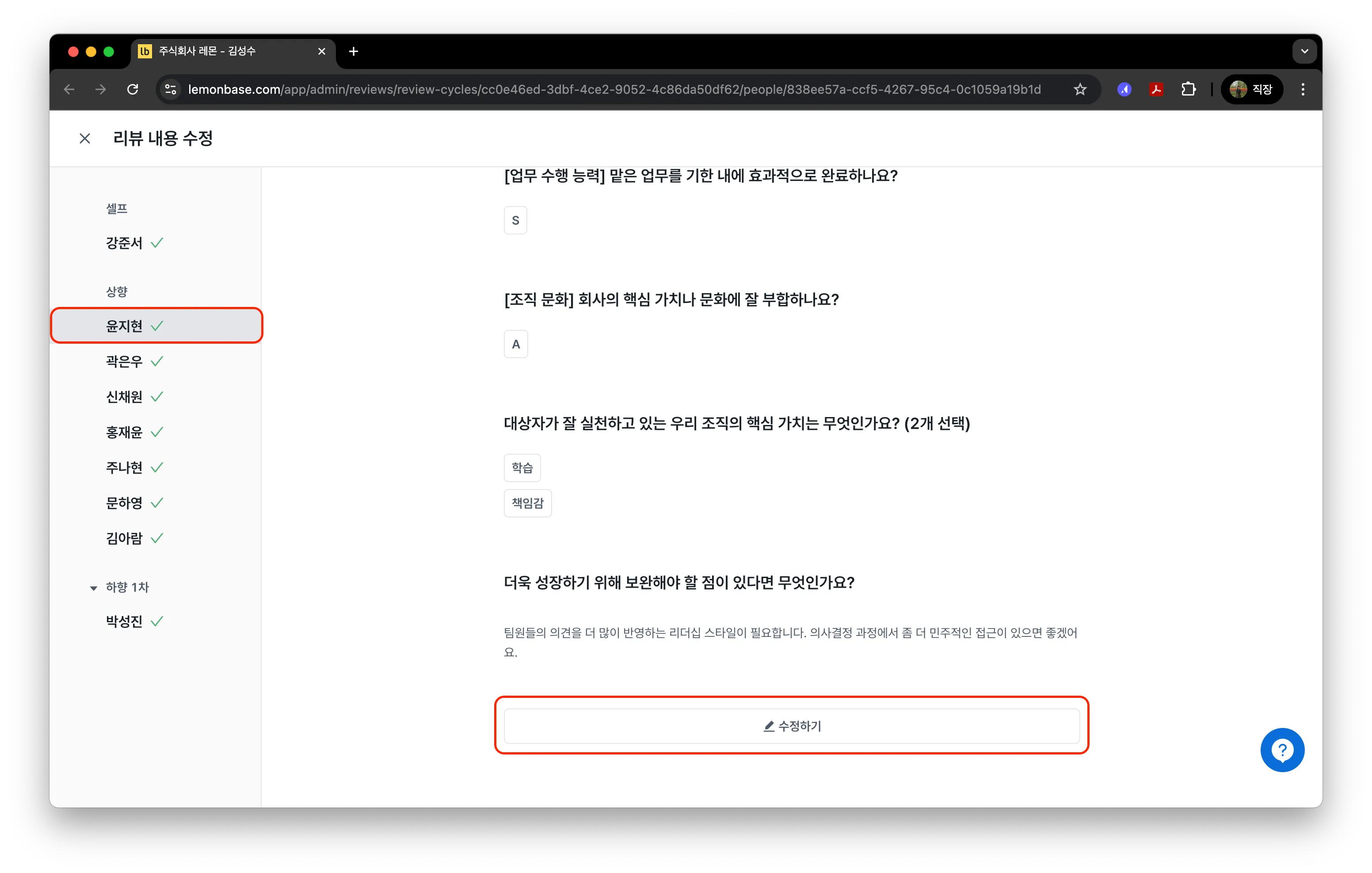Screen dimensions: 1372x873
Task: Select reviewer 윤지현
Action: [156, 326]
